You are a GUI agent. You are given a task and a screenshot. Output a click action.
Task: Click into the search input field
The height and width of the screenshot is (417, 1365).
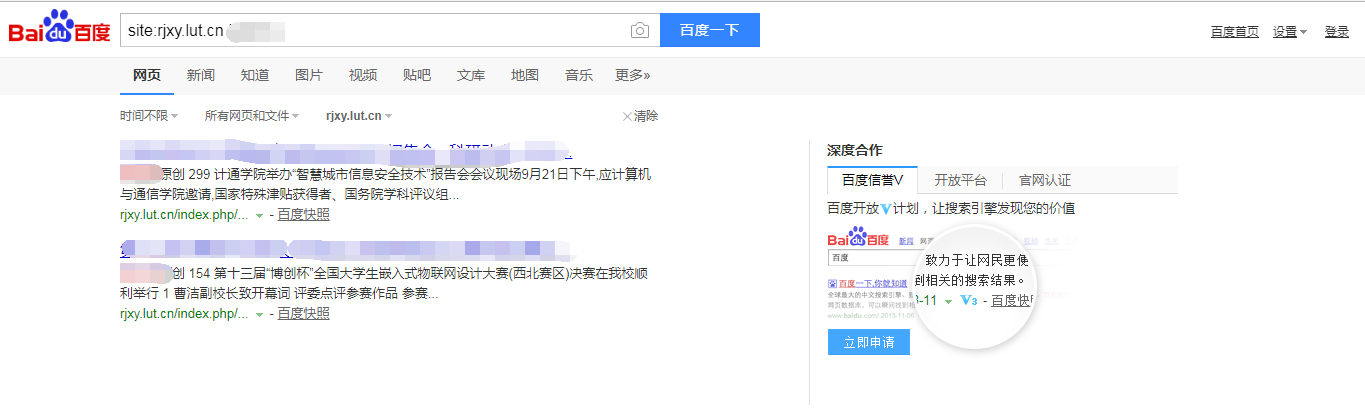point(420,30)
